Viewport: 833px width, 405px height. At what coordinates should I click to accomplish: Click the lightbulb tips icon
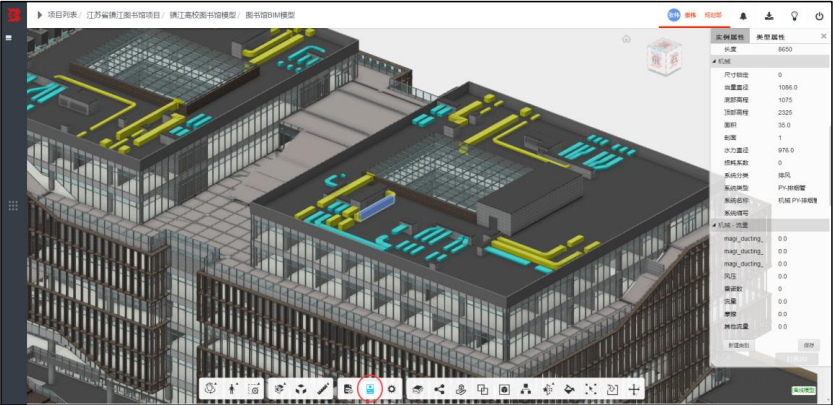click(x=794, y=15)
